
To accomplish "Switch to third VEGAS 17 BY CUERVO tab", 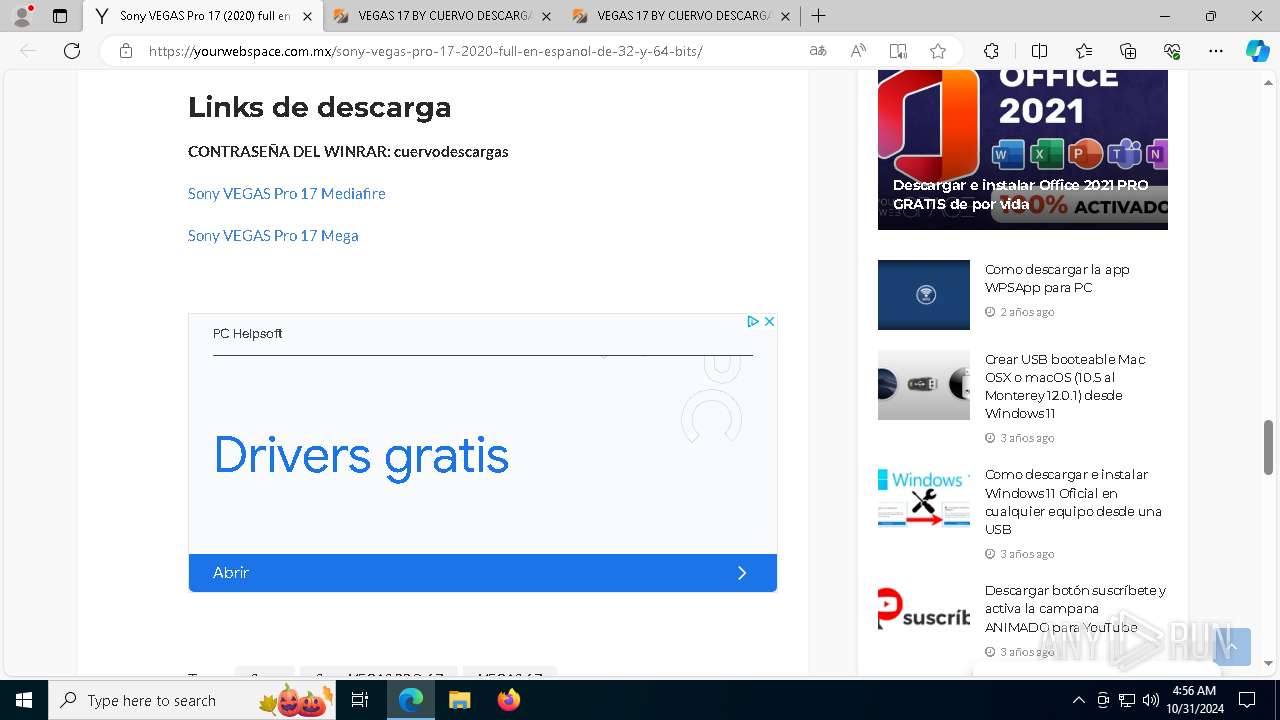I will click(682, 16).
